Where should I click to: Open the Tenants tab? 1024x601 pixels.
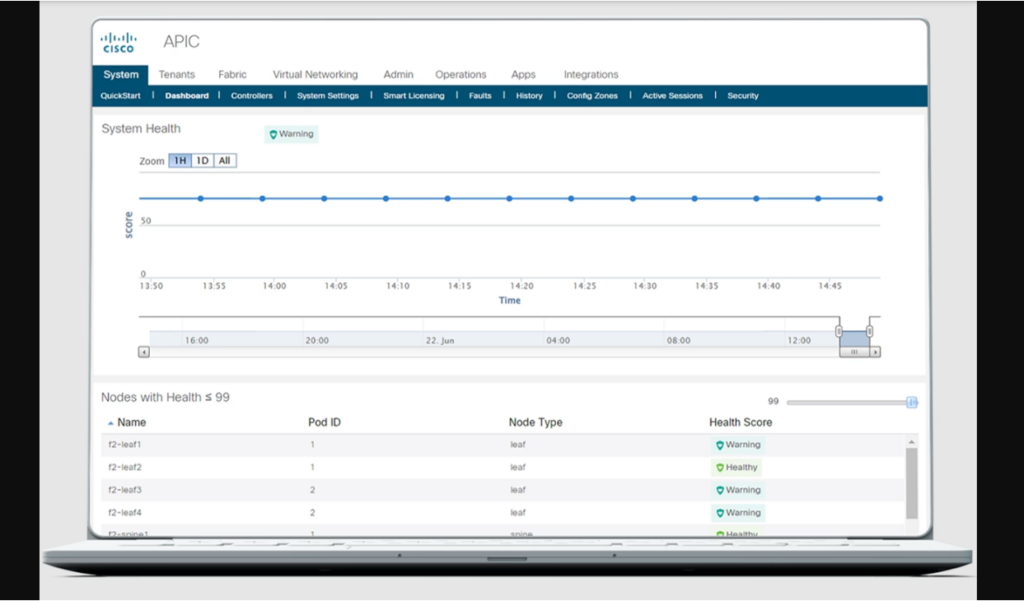pos(176,74)
